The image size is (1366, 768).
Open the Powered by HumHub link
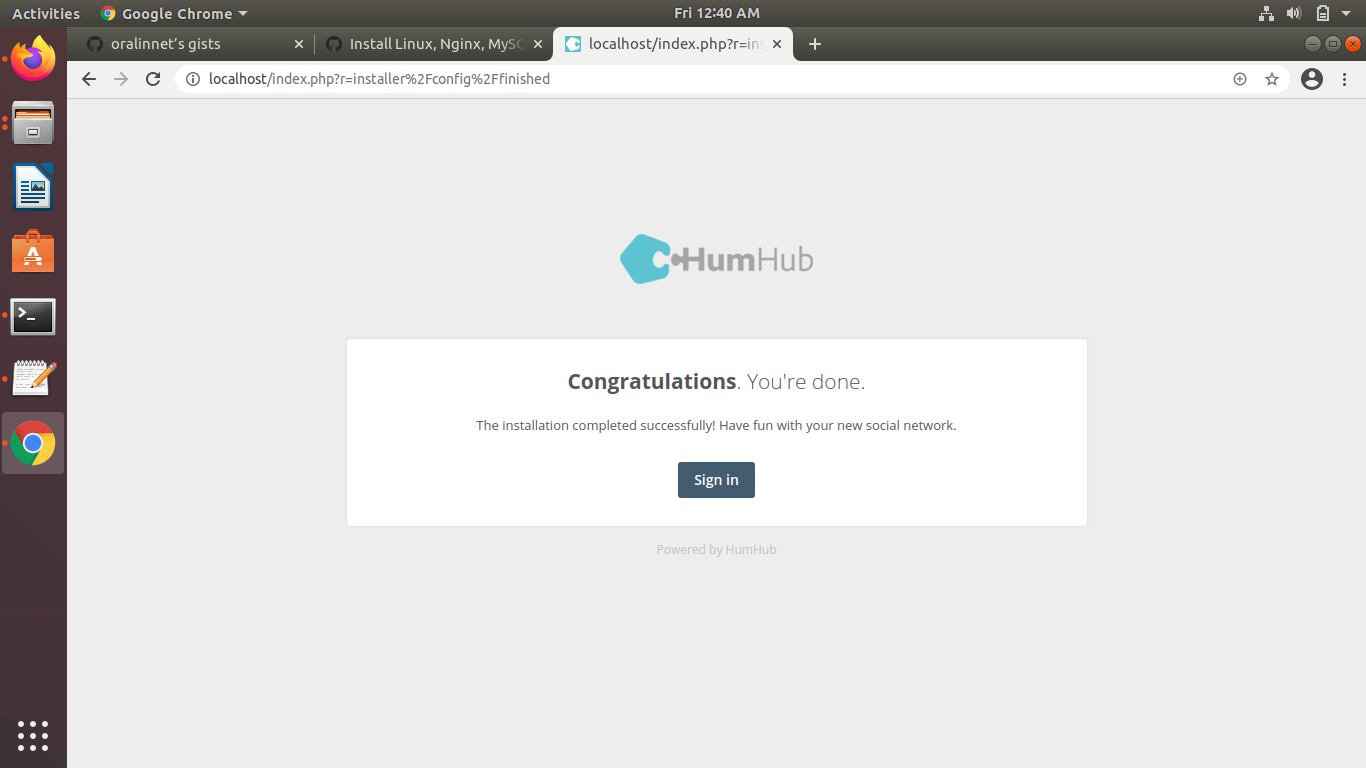coord(716,549)
